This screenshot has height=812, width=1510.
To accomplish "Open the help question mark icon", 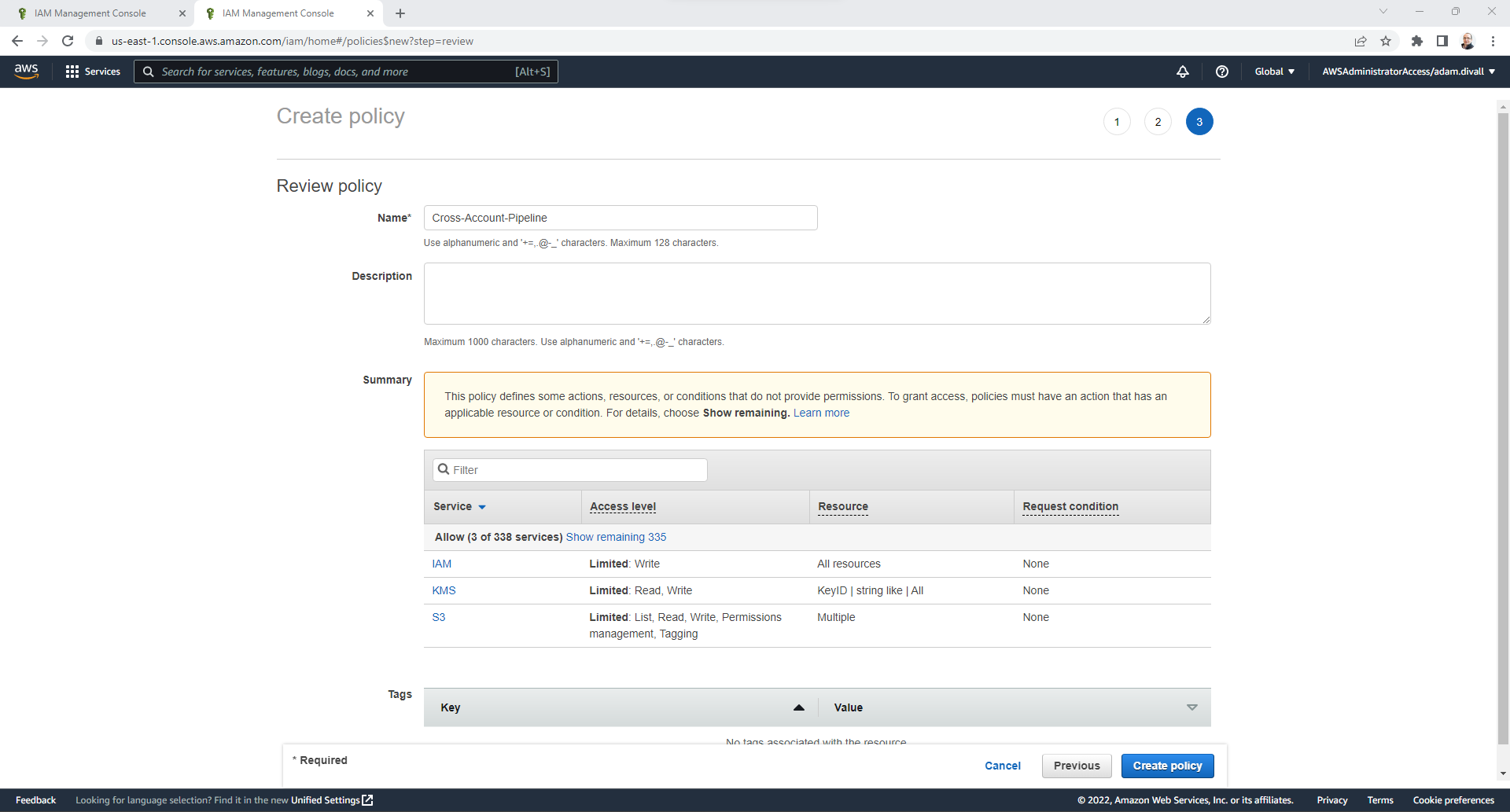I will [1221, 72].
